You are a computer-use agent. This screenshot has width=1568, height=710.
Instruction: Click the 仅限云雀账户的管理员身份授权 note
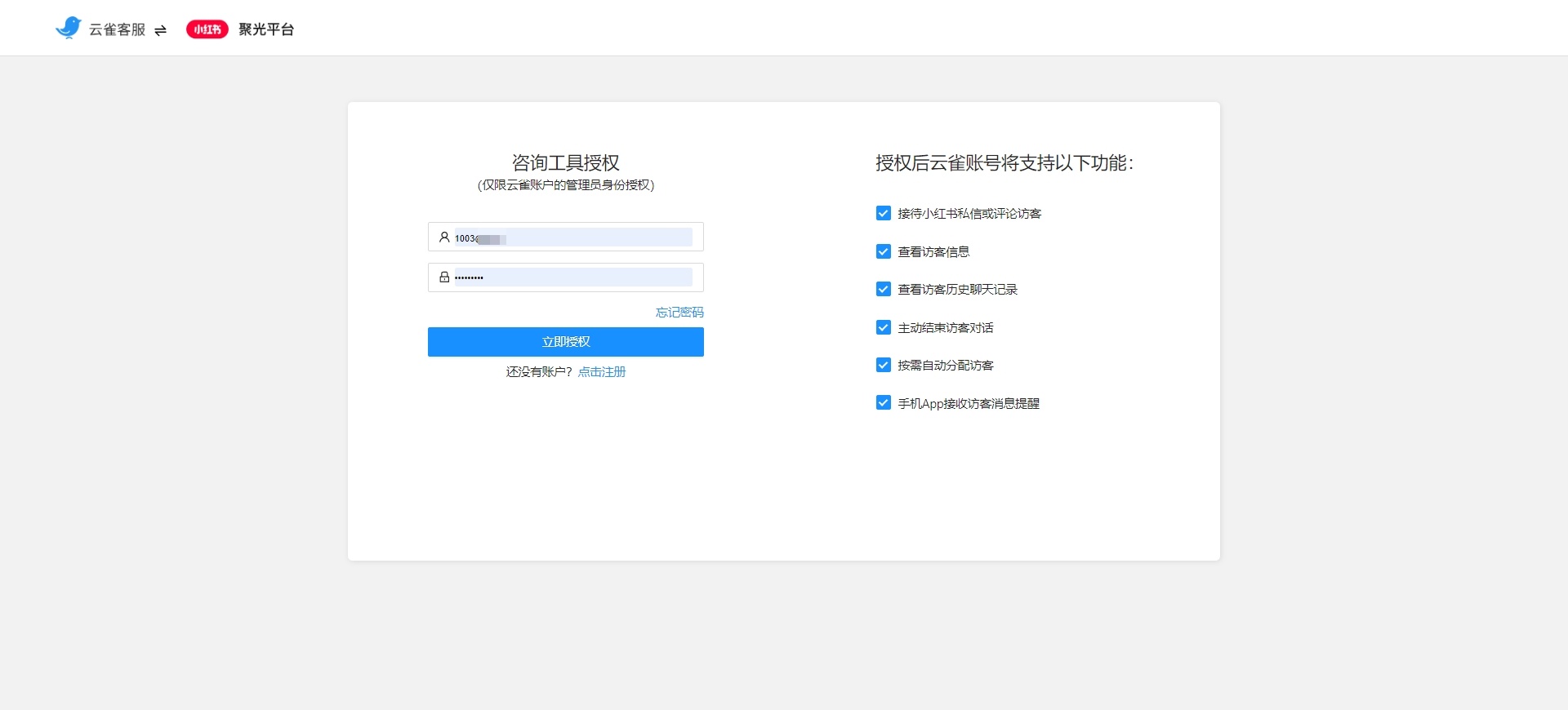566,185
